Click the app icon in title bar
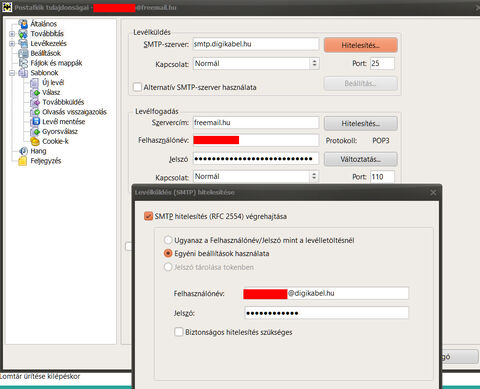Viewport: 480px width, 389px height. click(x=7, y=7)
